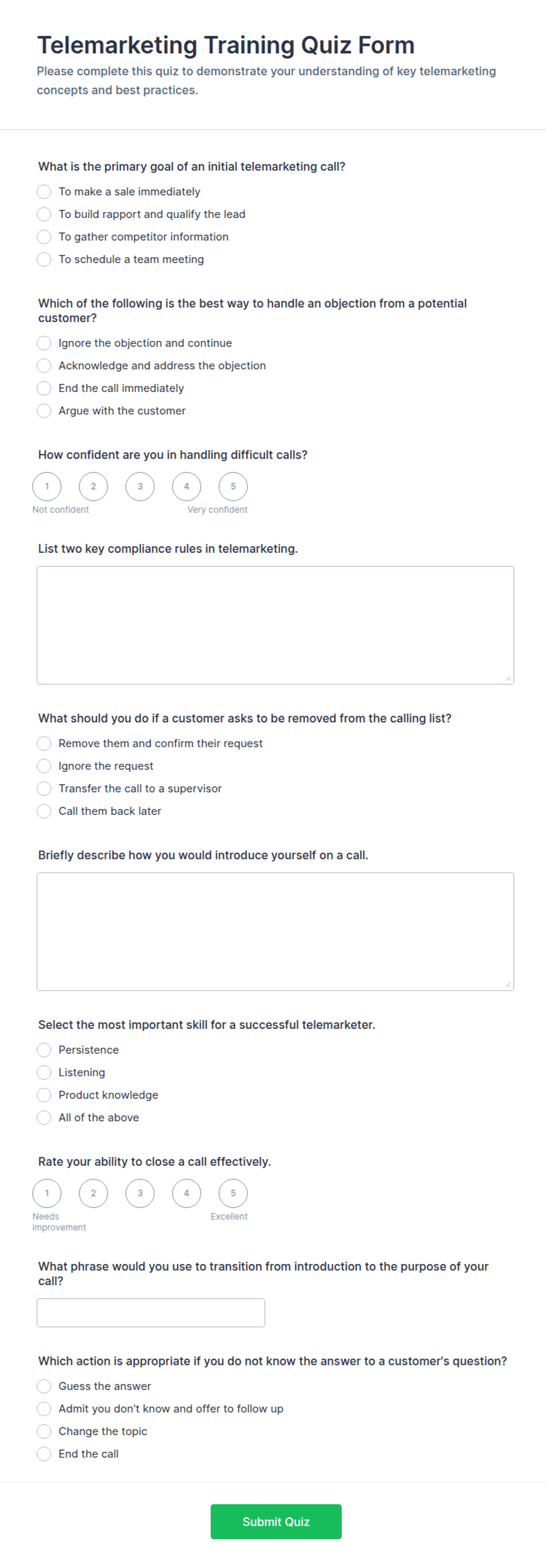Click into the introduce yourself text area
Viewport: 546px width, 1568px height.
coord(275,931)
